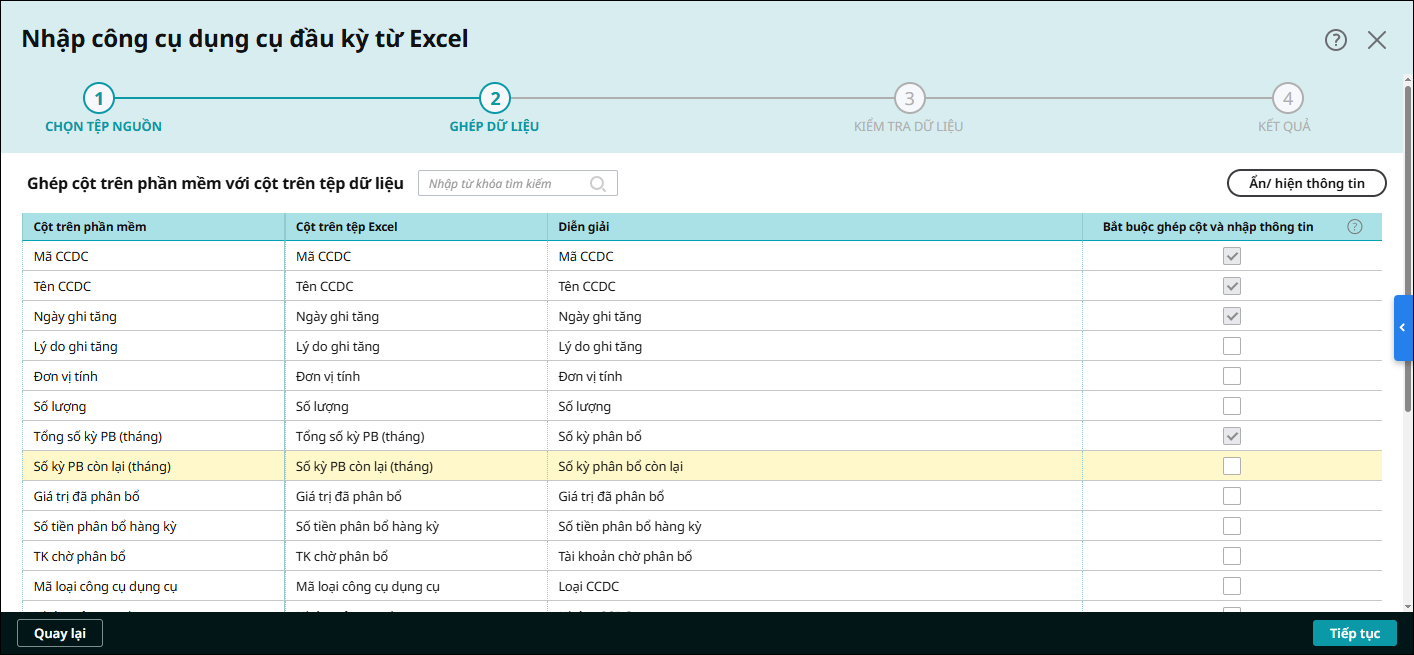Expand the blue side panel arrow
The width and height of the screenshot is (1414, 655).
[x=1403, y=327]
